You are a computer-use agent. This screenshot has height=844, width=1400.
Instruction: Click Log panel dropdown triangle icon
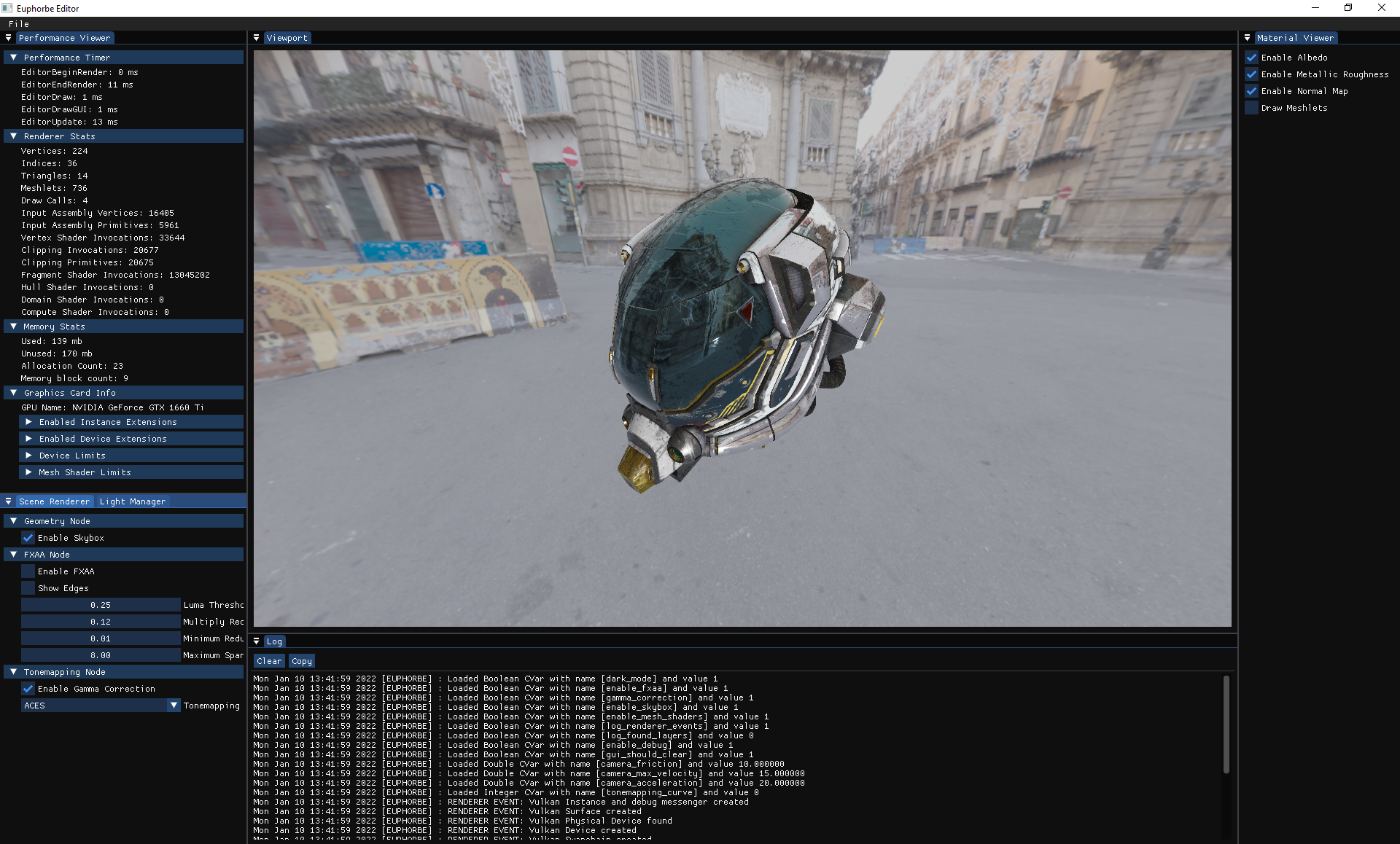click(256, 641)
